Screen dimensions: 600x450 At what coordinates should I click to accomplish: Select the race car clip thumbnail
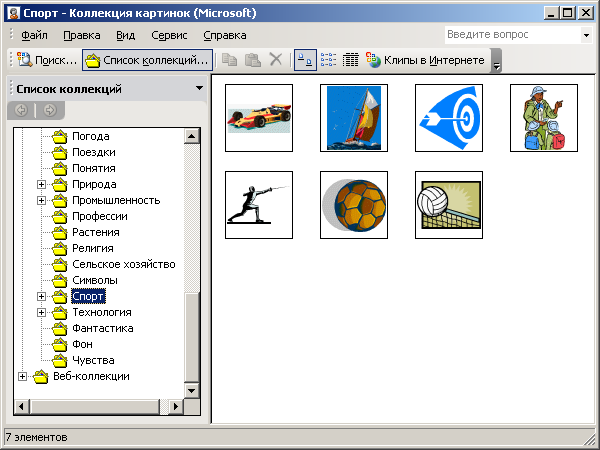click(259, 118)
